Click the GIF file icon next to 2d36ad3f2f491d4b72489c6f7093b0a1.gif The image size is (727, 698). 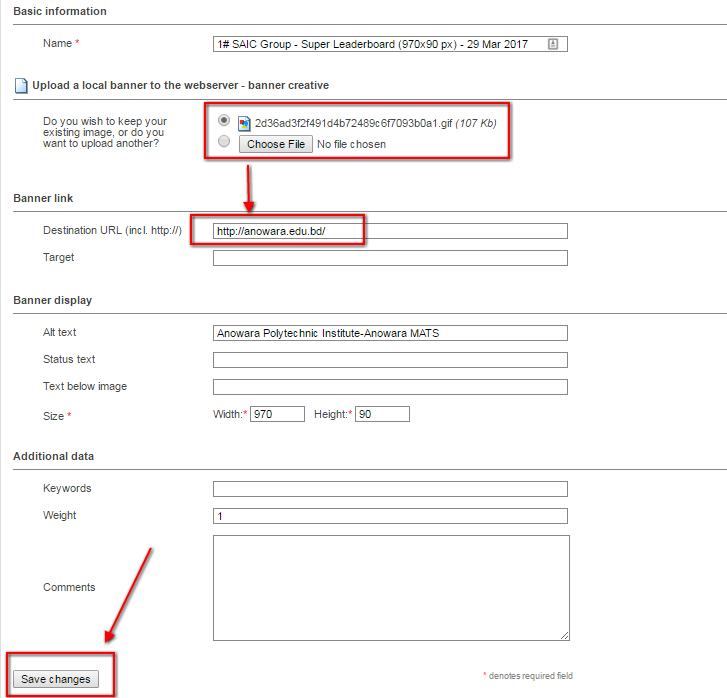coord(244,123)
